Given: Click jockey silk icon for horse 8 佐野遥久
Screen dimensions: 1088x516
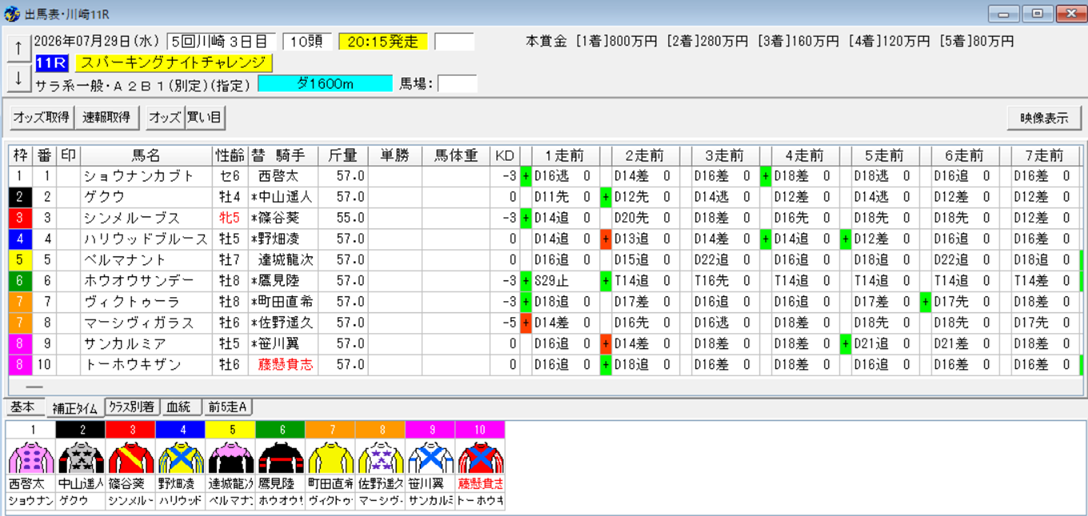Looking at the screenshot, I should pos(380,456).
